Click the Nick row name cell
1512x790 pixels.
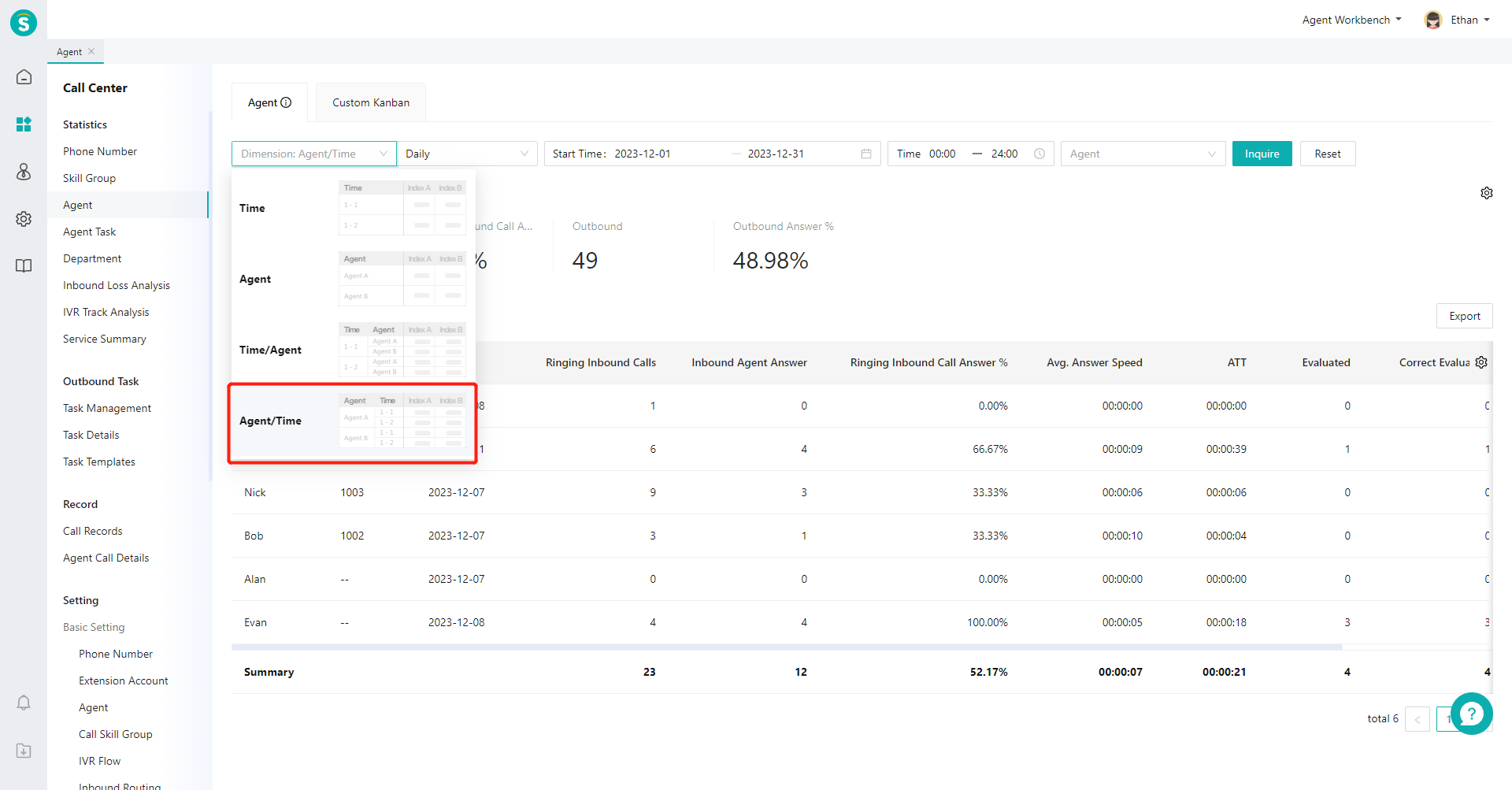[x=255, y=492]
